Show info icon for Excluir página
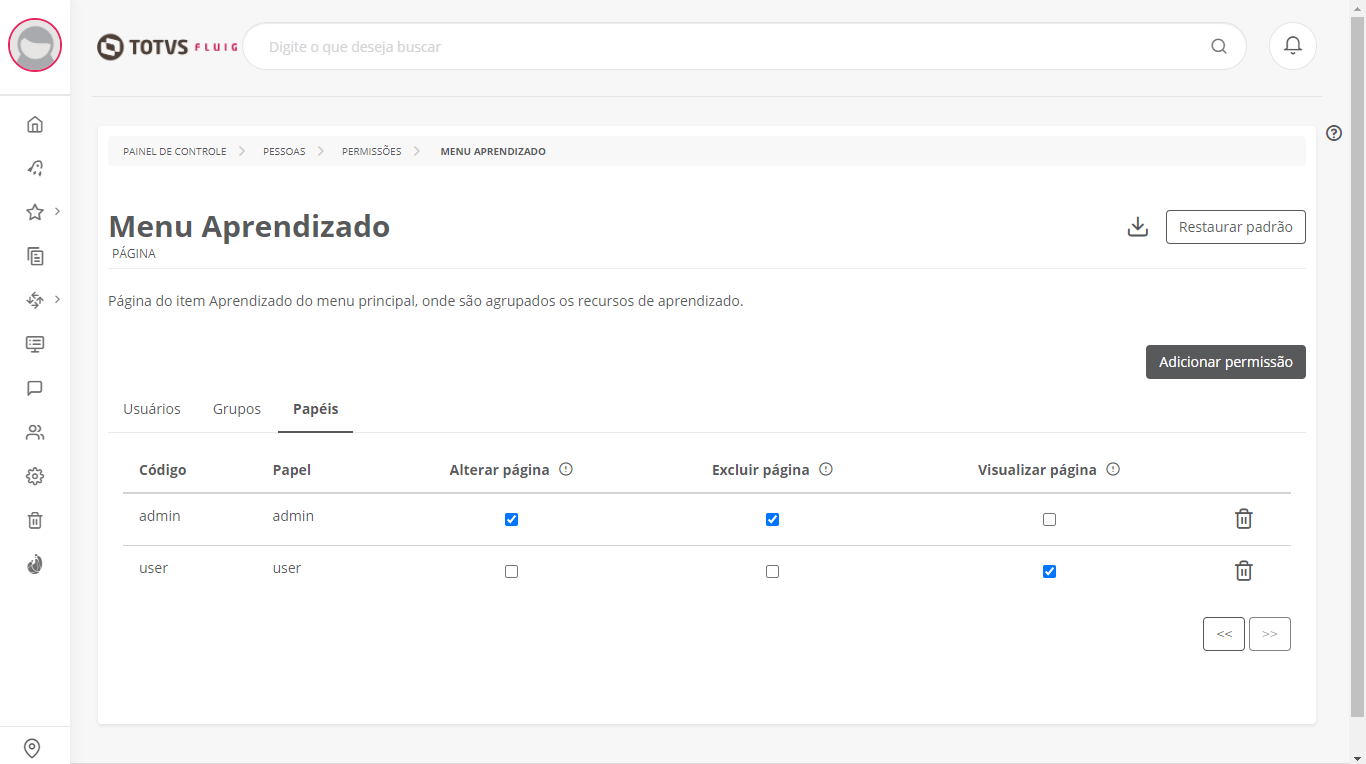Screen dimensions: 1366x764 point(826,469)
